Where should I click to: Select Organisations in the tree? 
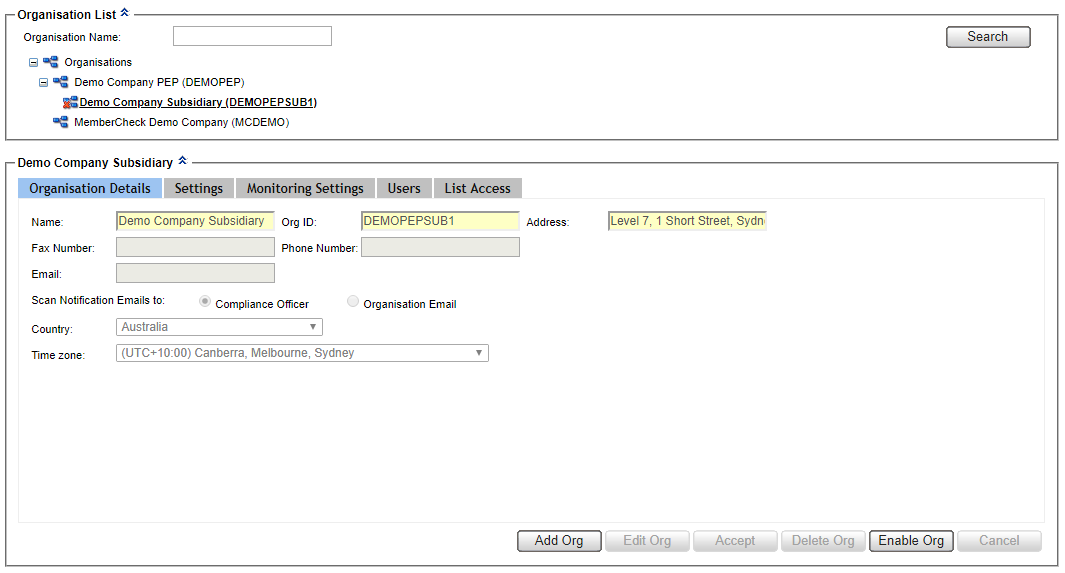point(98,62)
